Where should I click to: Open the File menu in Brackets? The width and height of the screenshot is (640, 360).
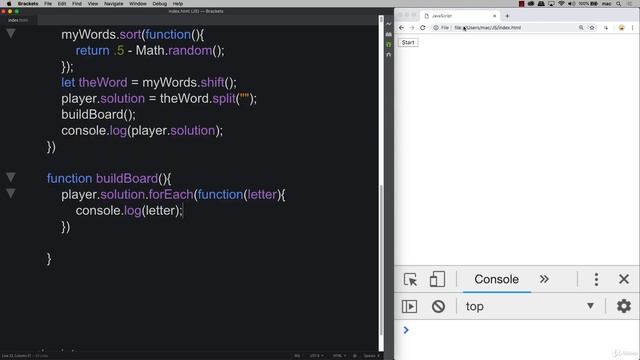point(48,3)
